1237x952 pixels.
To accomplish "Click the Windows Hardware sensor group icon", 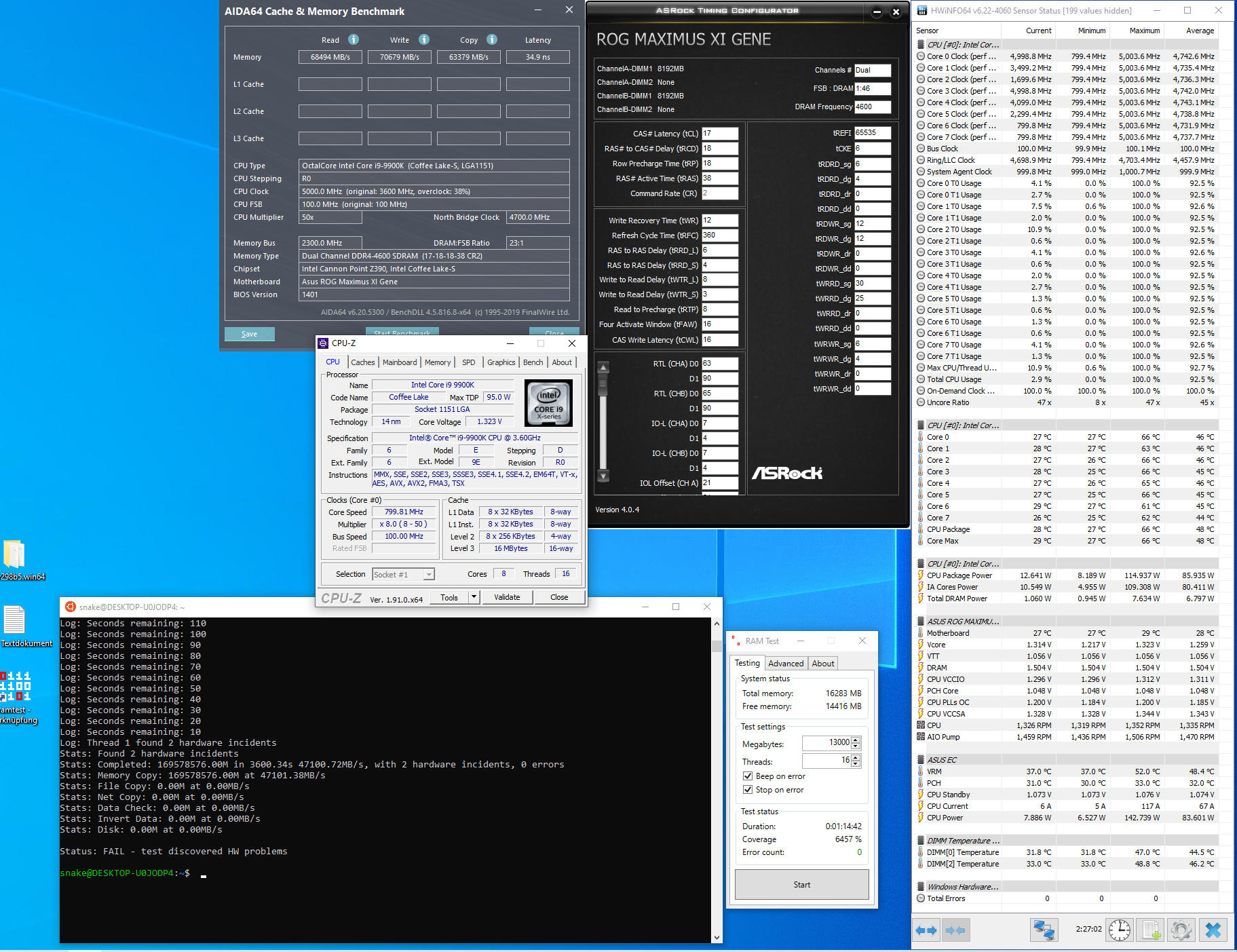I will tap(921, 887).
